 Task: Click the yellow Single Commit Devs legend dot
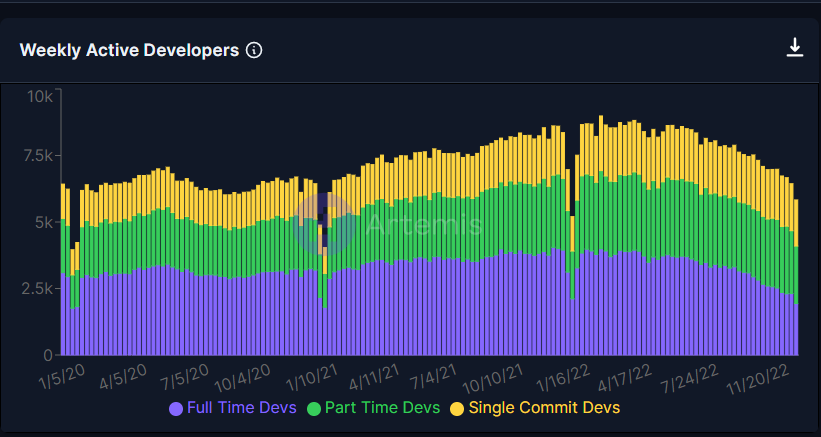[457, 408]
